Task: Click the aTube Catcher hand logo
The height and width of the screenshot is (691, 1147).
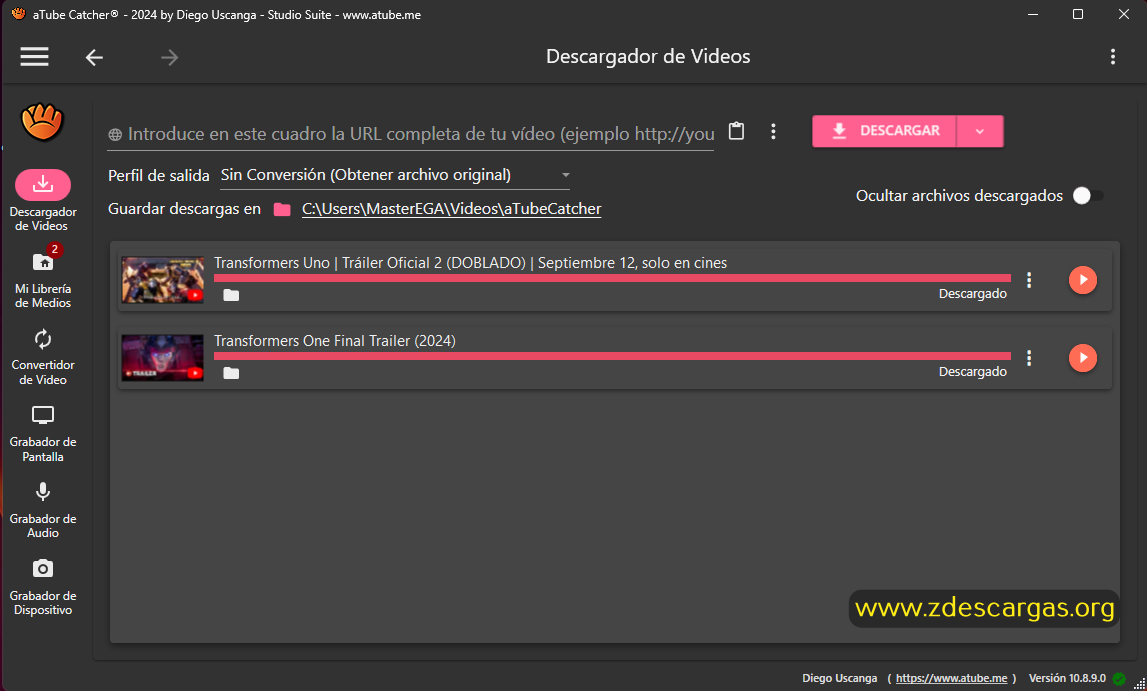Action: point(42,121)
